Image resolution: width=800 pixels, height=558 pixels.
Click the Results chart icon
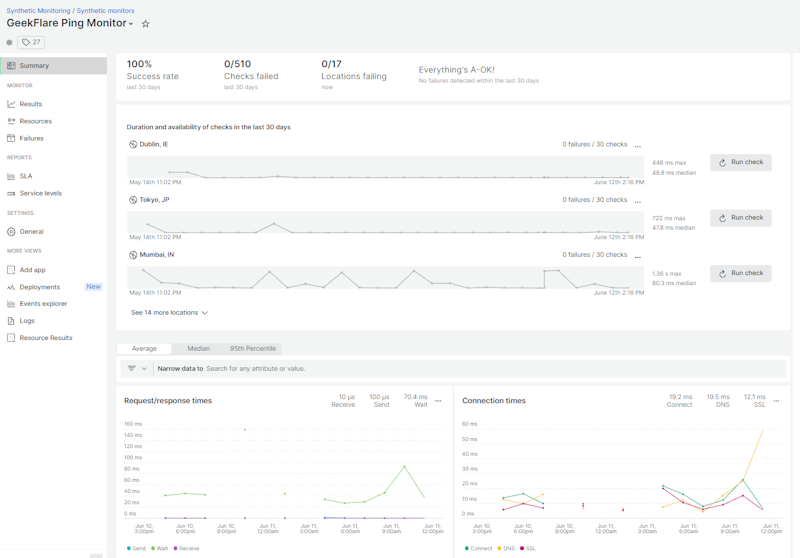pyautogui.click(x=11, y=104)
